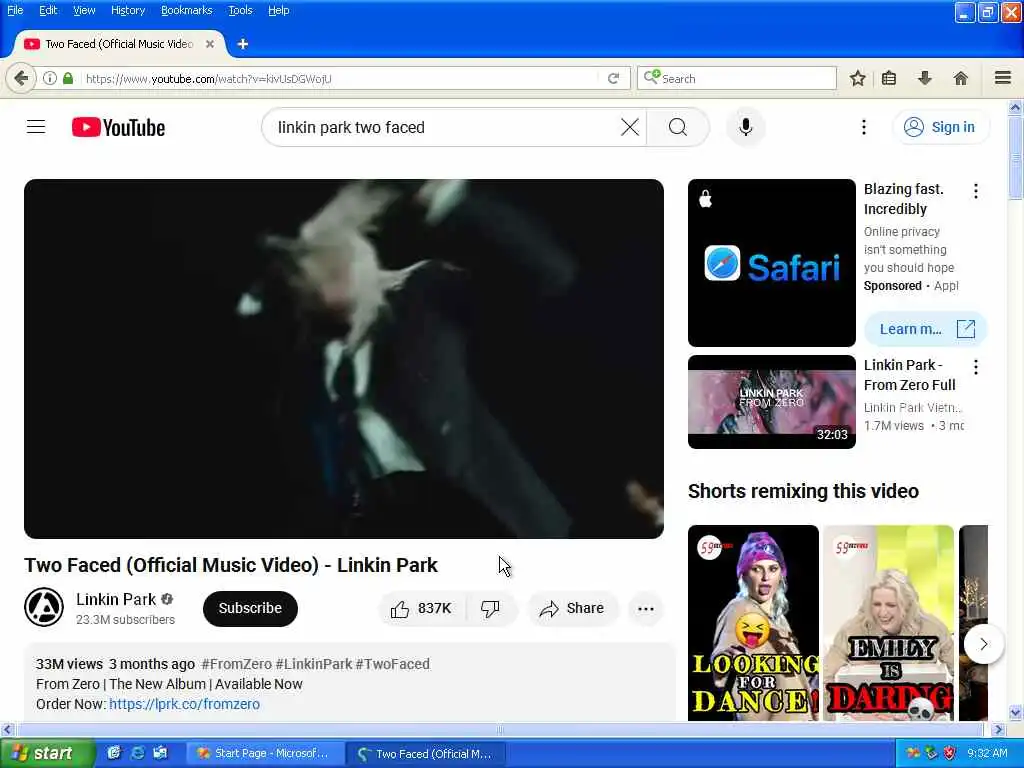Clear the YouTube search query
This screenshot has width=1024, height=768.
point(630,127)
